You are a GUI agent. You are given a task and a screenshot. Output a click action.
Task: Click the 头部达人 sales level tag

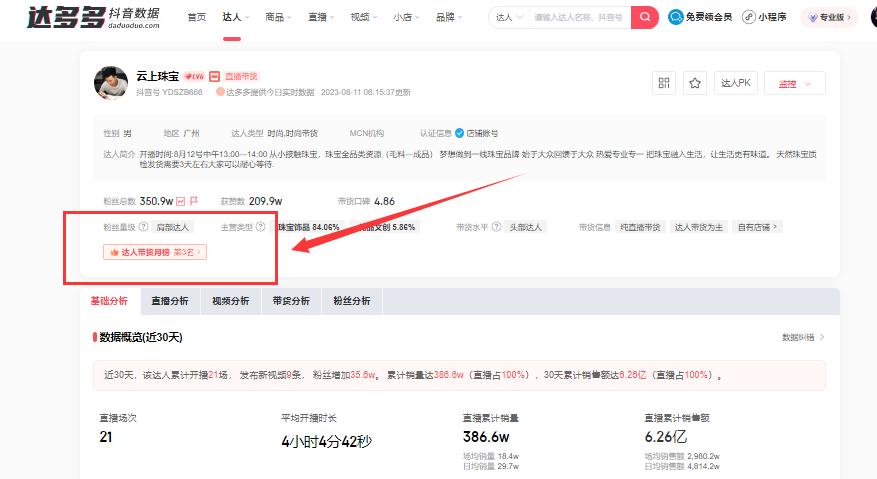[525, 227]
